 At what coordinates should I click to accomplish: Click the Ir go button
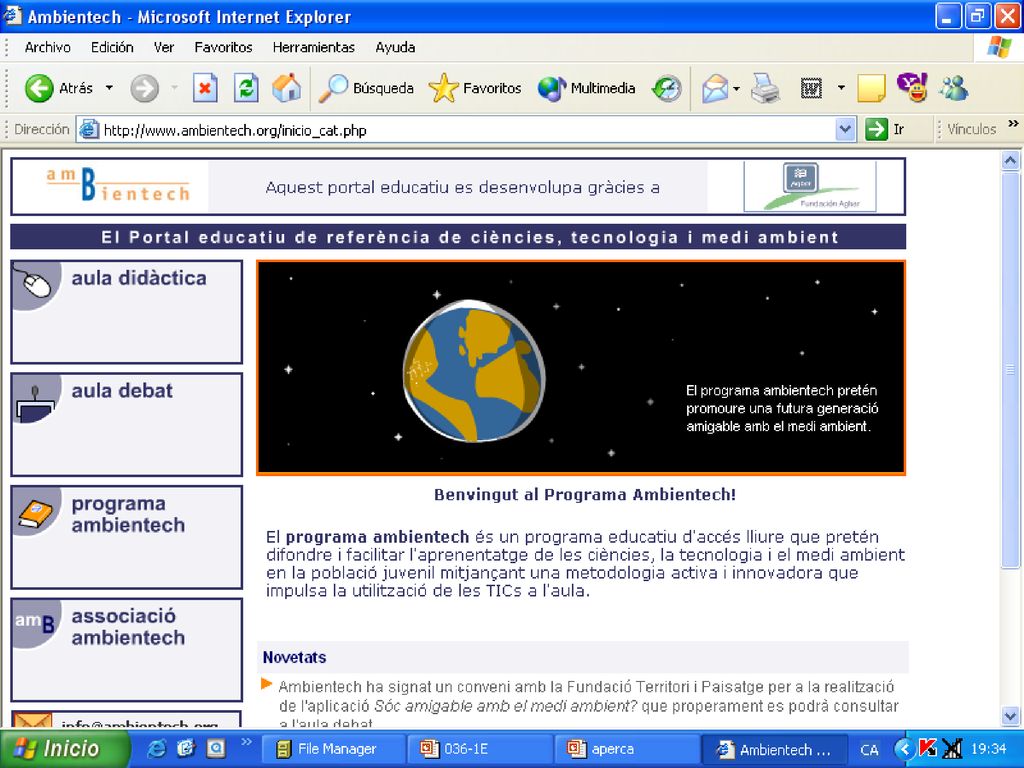(886, 129)
